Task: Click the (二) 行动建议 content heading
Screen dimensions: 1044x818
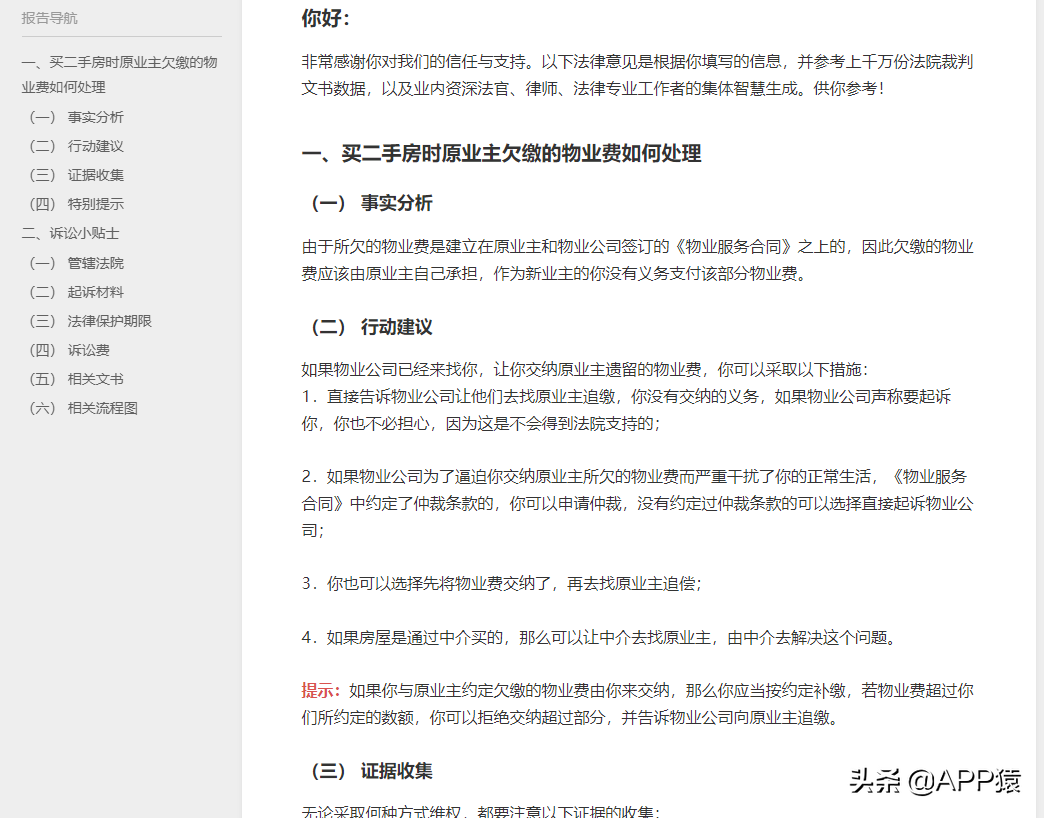Action: pos(370,327)
